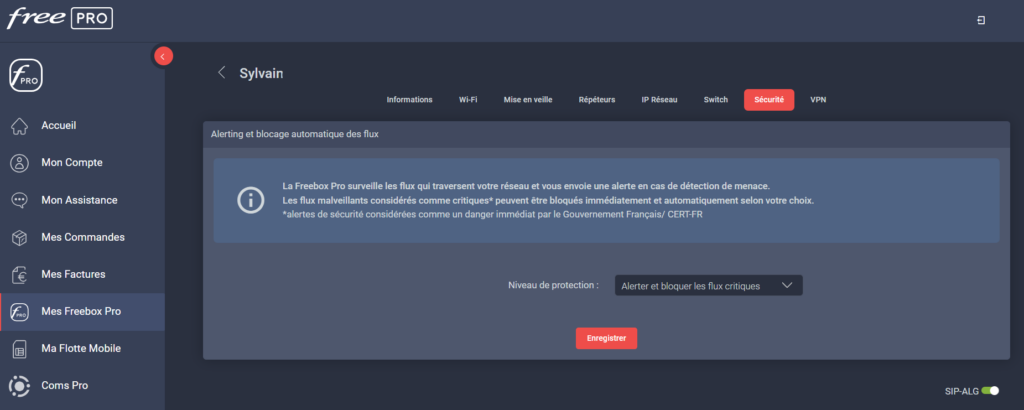The image size is (1024, 410).
Task: Open Mes Commandes in the sidebar
Action: (82, 237)
